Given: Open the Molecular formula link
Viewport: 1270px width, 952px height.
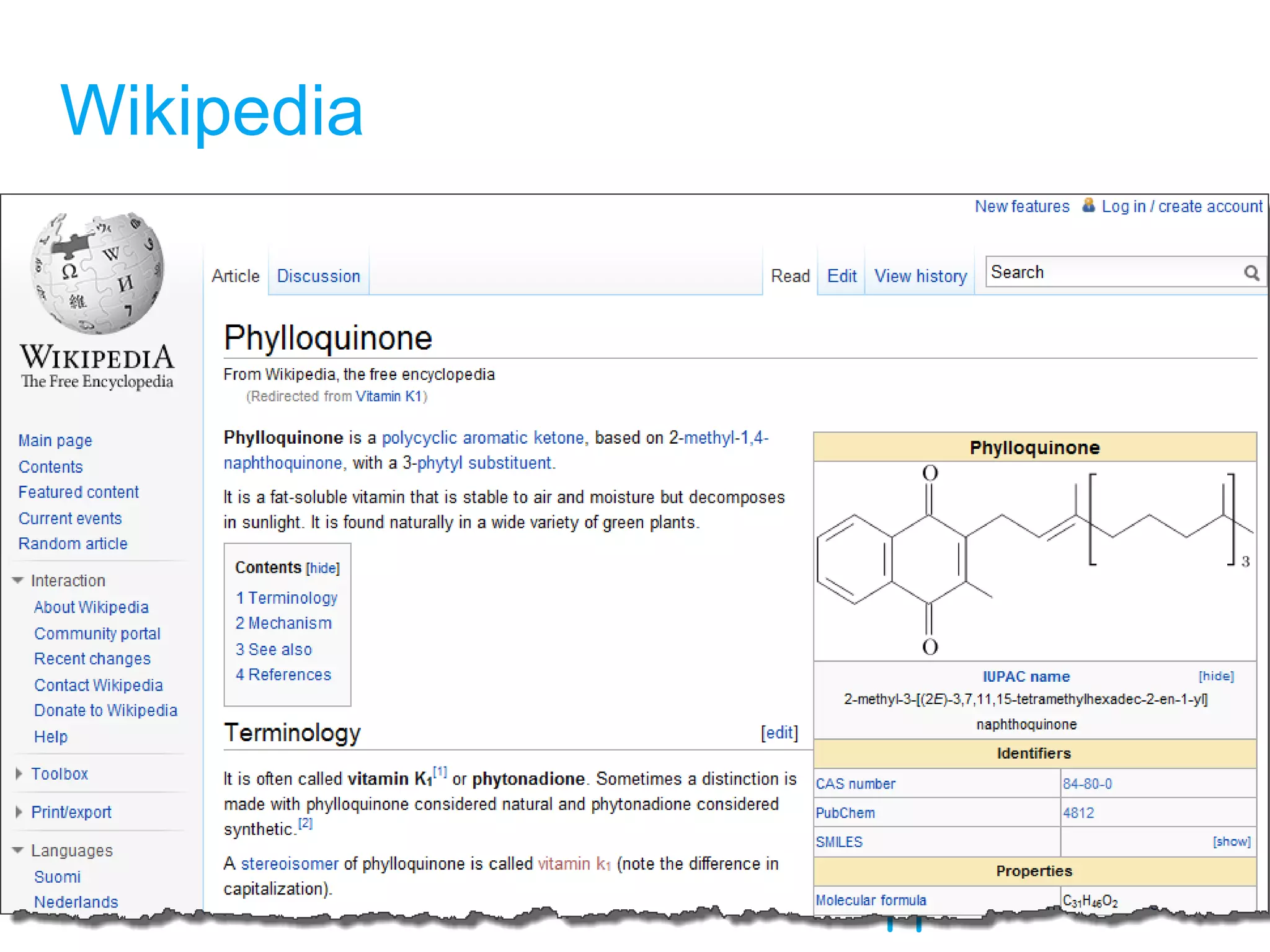Looking at the screenshot, I should (871, 901).
